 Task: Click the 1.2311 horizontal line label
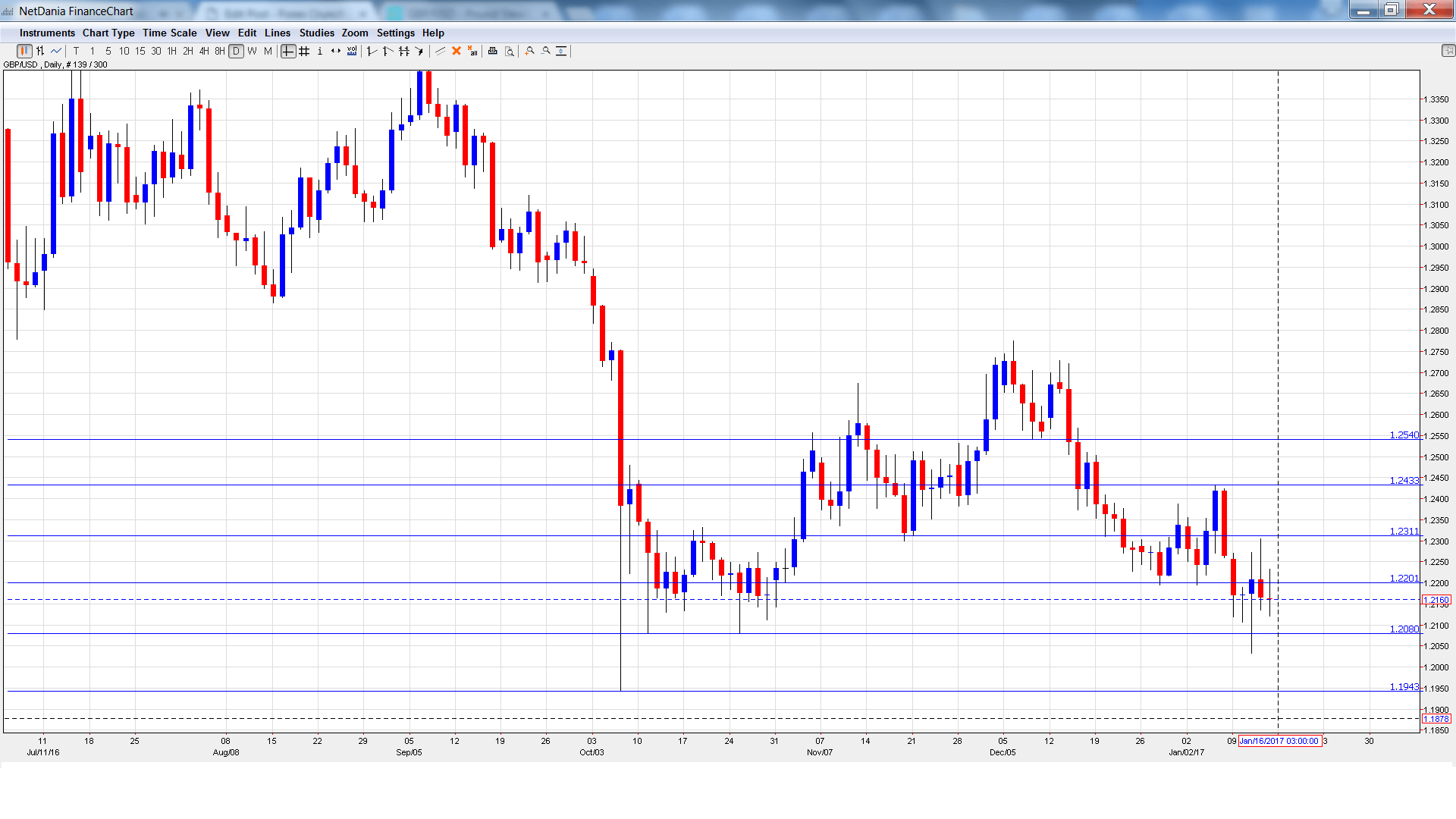pyautogui.click(x=1404, y=532)
